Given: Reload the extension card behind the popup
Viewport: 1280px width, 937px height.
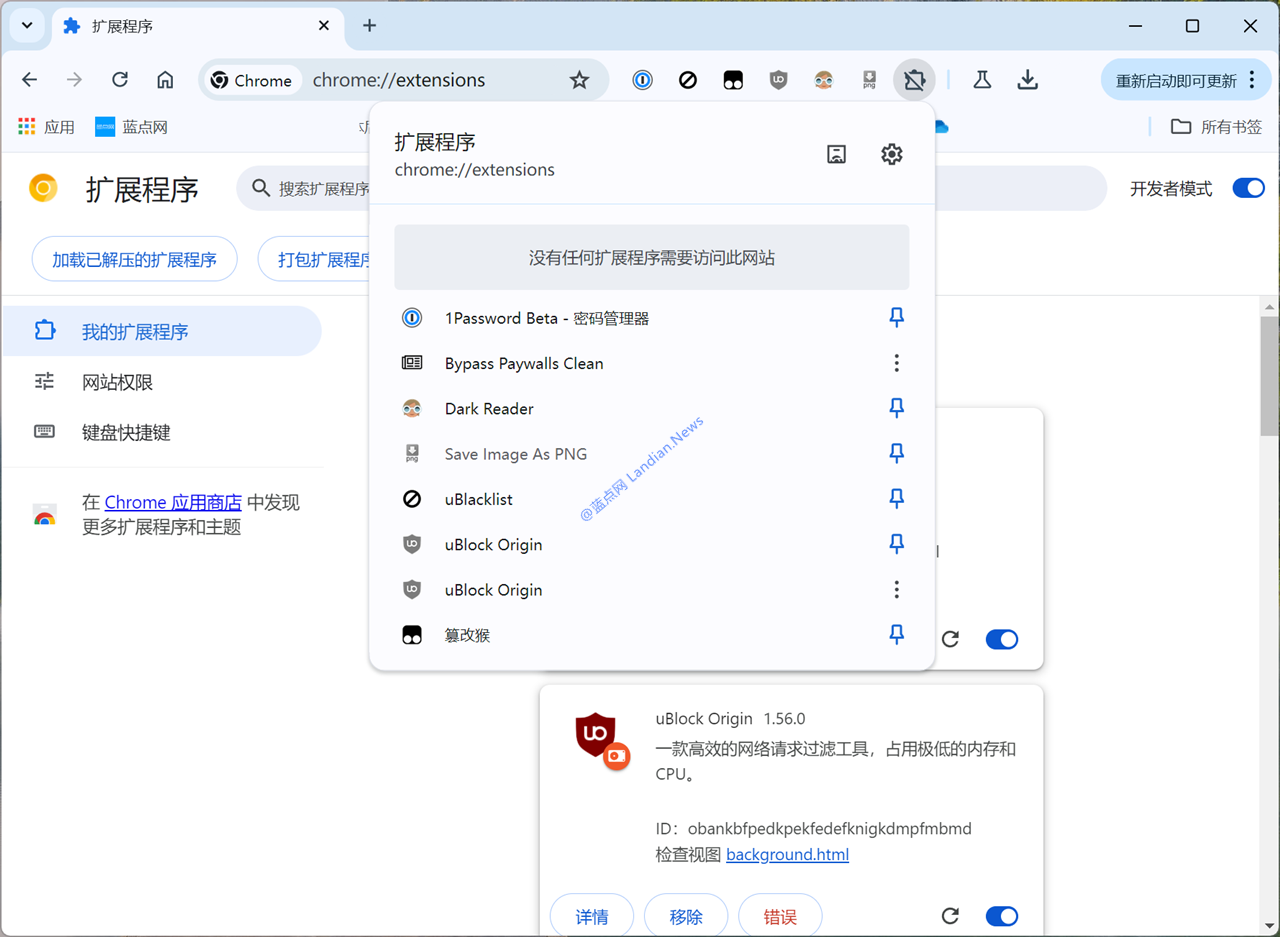Looking at the screenshot, I should point(951,639).
